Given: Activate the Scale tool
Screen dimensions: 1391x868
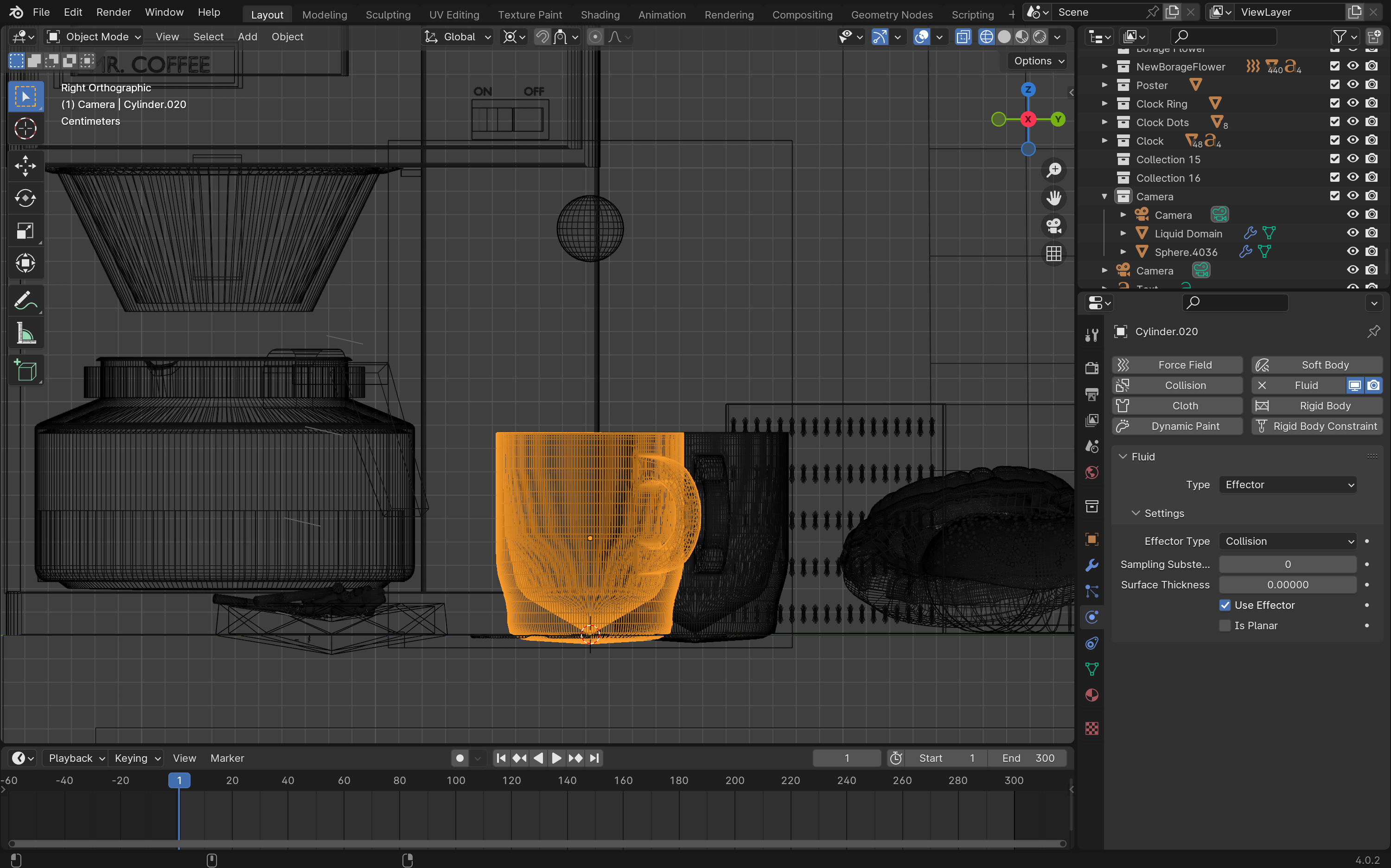Looking at the screenshot, I should click(x=25, y=231).
